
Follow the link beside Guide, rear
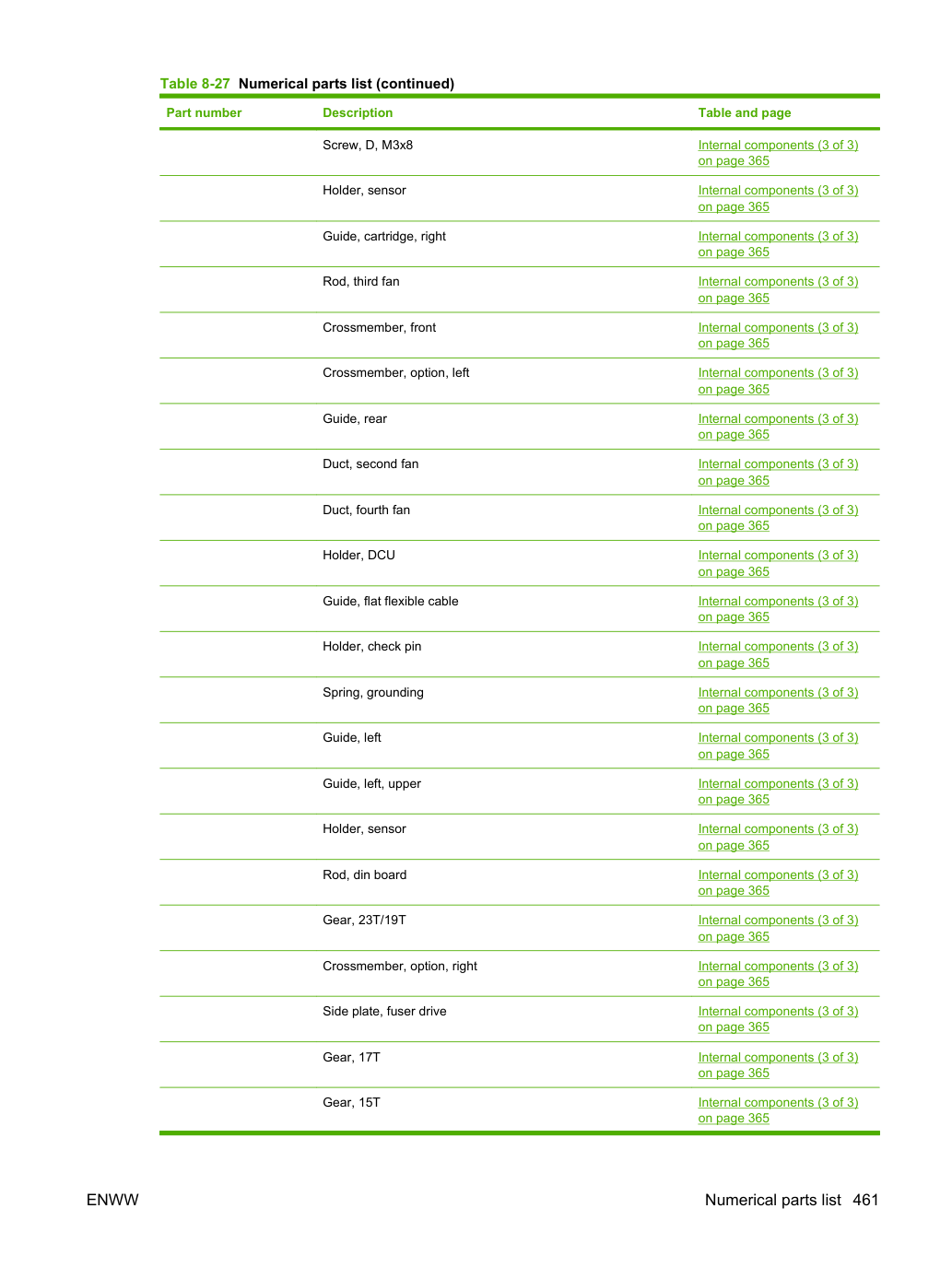pyautogui.click(x=778, y=427)
